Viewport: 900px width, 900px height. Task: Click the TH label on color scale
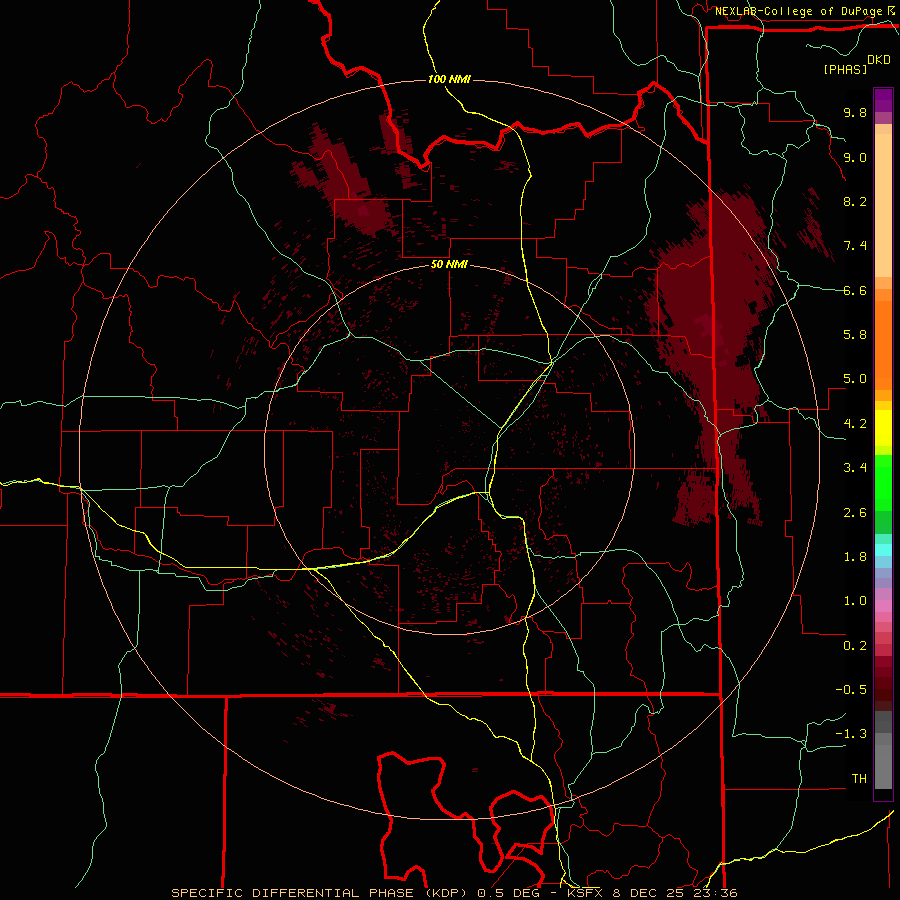pos(859,779)
